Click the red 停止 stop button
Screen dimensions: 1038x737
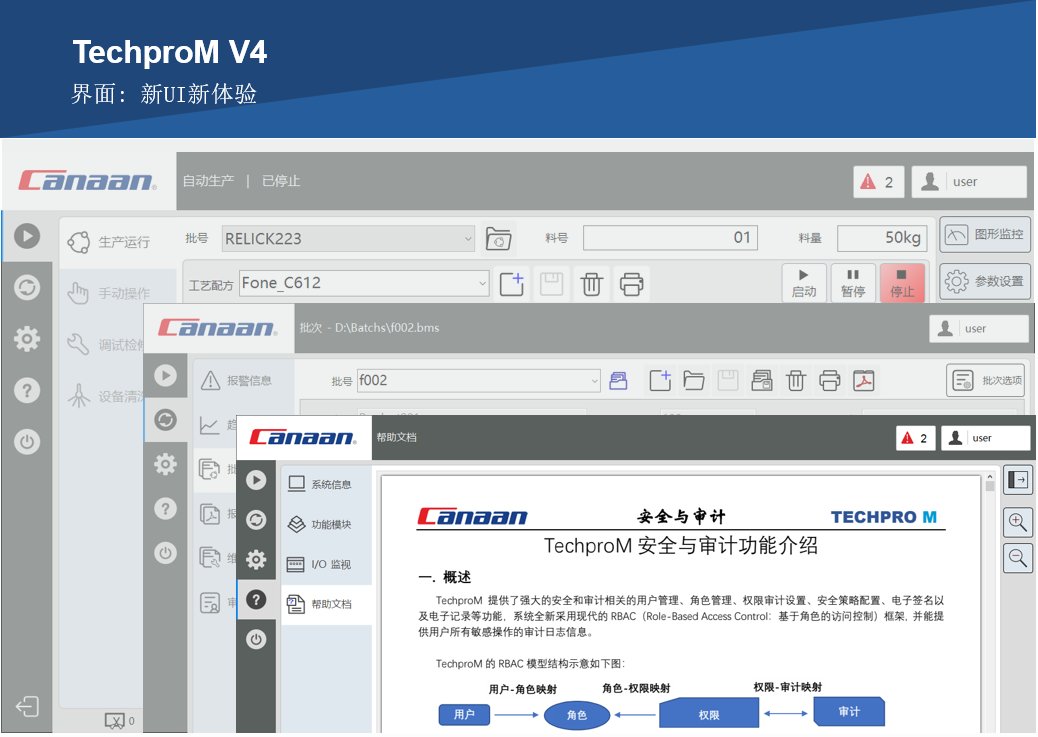pos(902,283)
